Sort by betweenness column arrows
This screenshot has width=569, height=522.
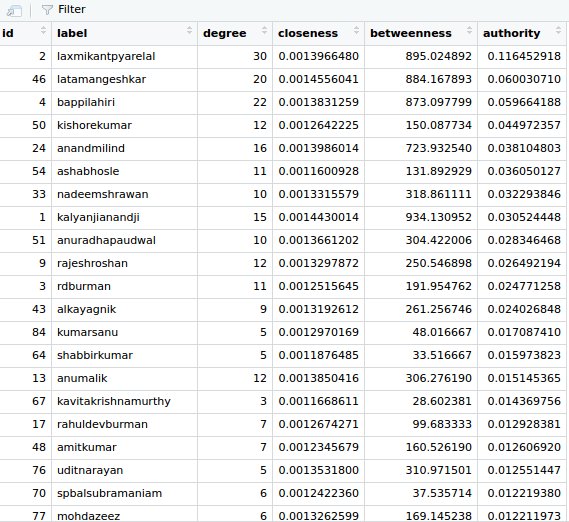click(x=469, y=30)
